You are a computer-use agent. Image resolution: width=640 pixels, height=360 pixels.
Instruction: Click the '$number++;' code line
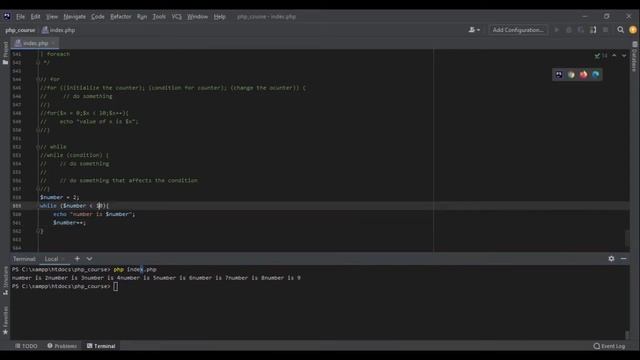[x=69, y=222]
